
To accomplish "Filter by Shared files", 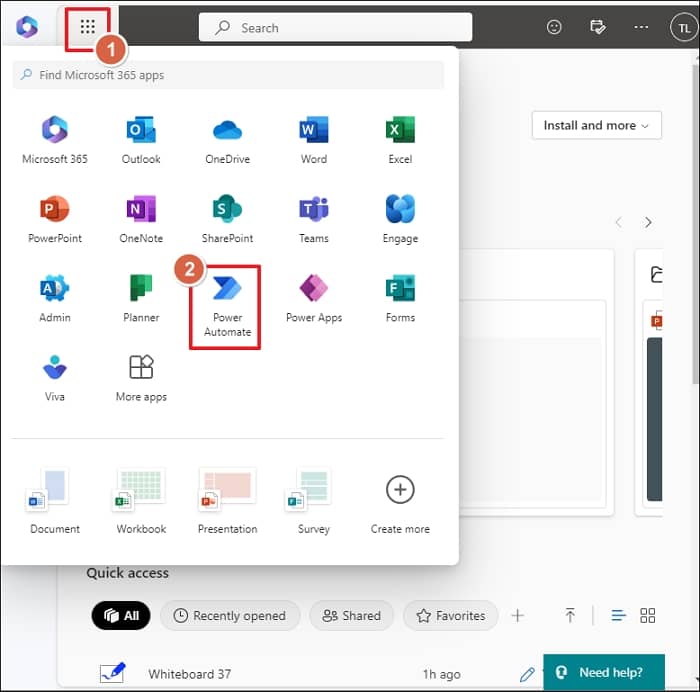I will click(351, 616).
